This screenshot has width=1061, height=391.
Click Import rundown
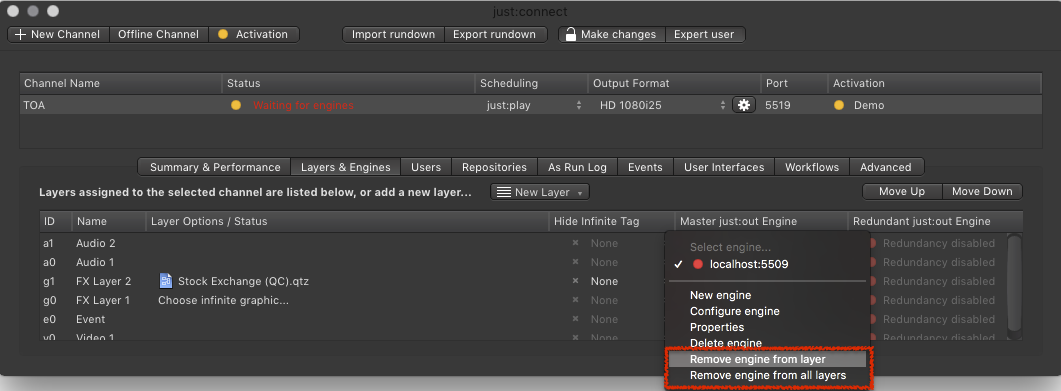pyautogui.click(x=393, y=34)
